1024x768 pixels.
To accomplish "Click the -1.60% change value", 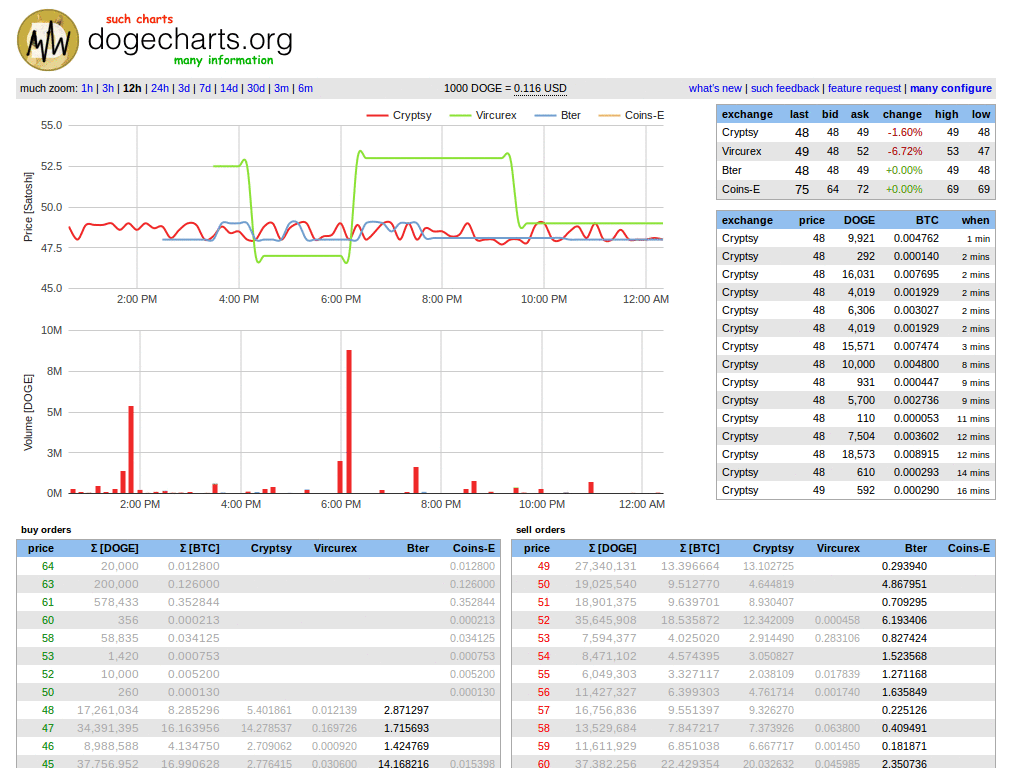I will [904, 133].
